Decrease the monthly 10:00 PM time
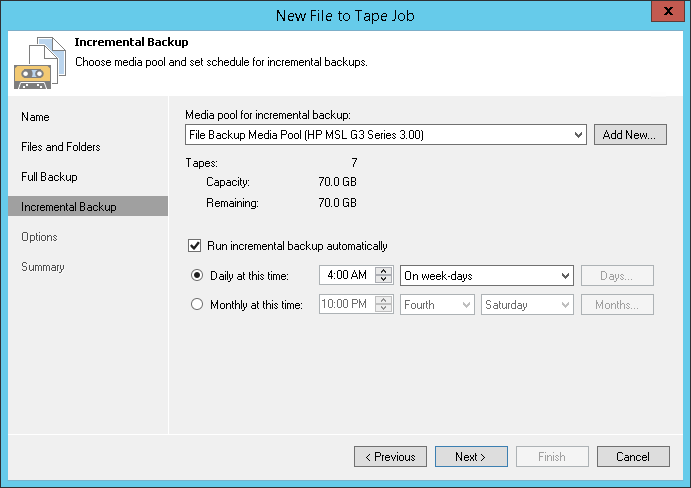The height and width of the screenshot is (488, 691). [384, 309]
